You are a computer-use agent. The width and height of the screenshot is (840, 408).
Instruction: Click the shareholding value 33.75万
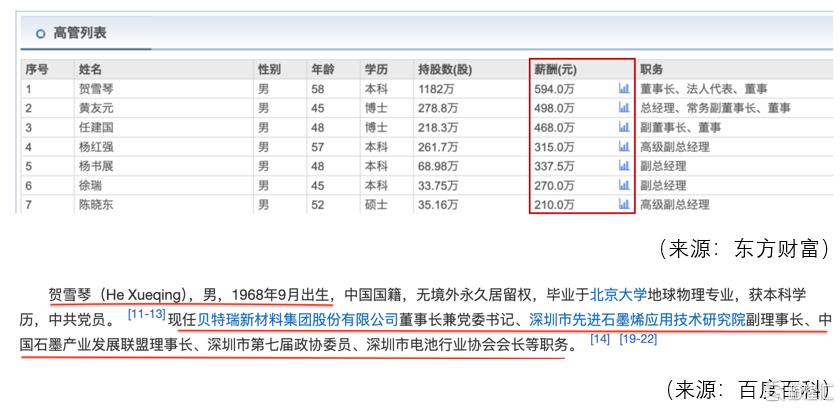pyautogui.click(x=438, y=185)
